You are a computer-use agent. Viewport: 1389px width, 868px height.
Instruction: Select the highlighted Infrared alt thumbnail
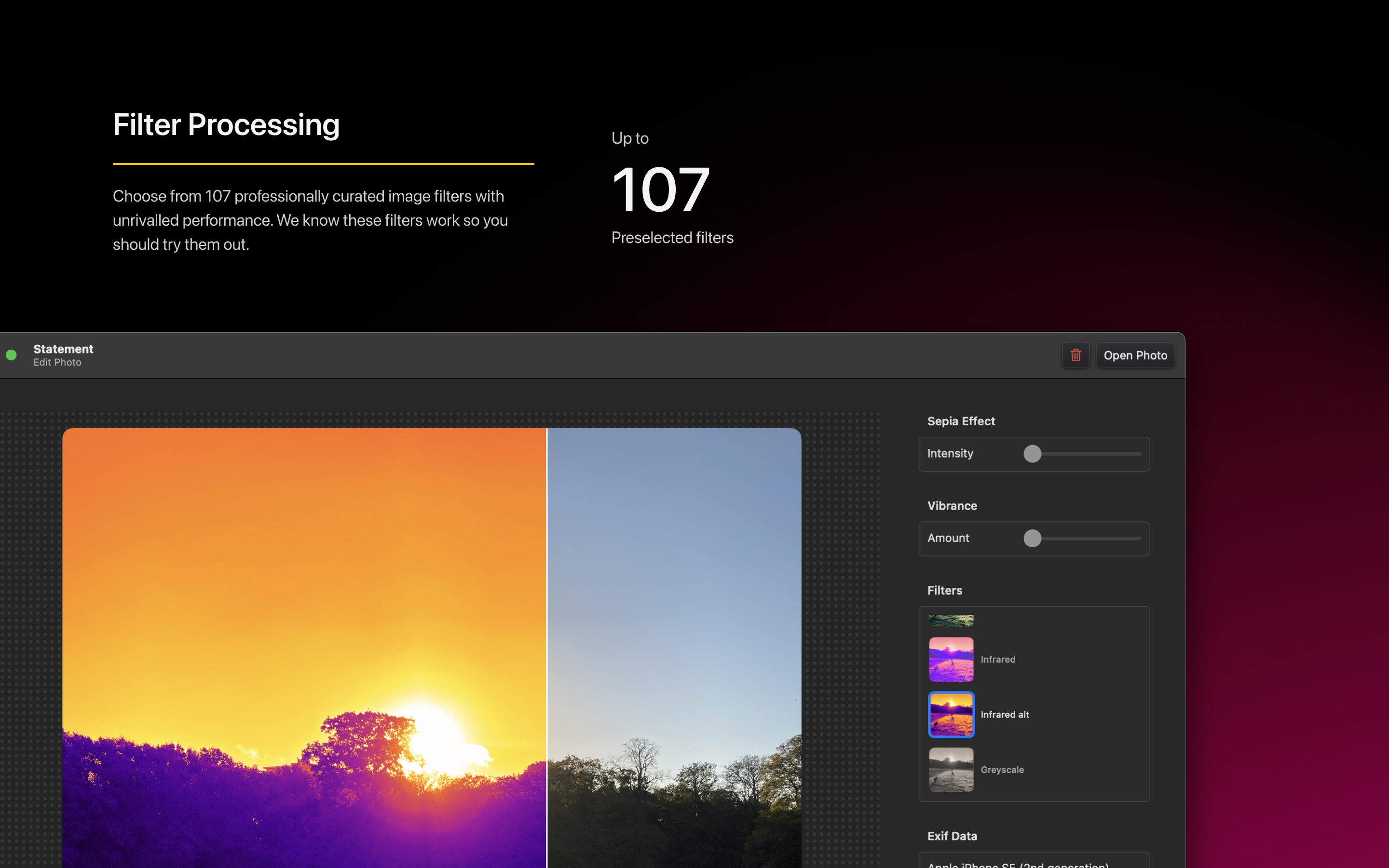tap(951, 714)
